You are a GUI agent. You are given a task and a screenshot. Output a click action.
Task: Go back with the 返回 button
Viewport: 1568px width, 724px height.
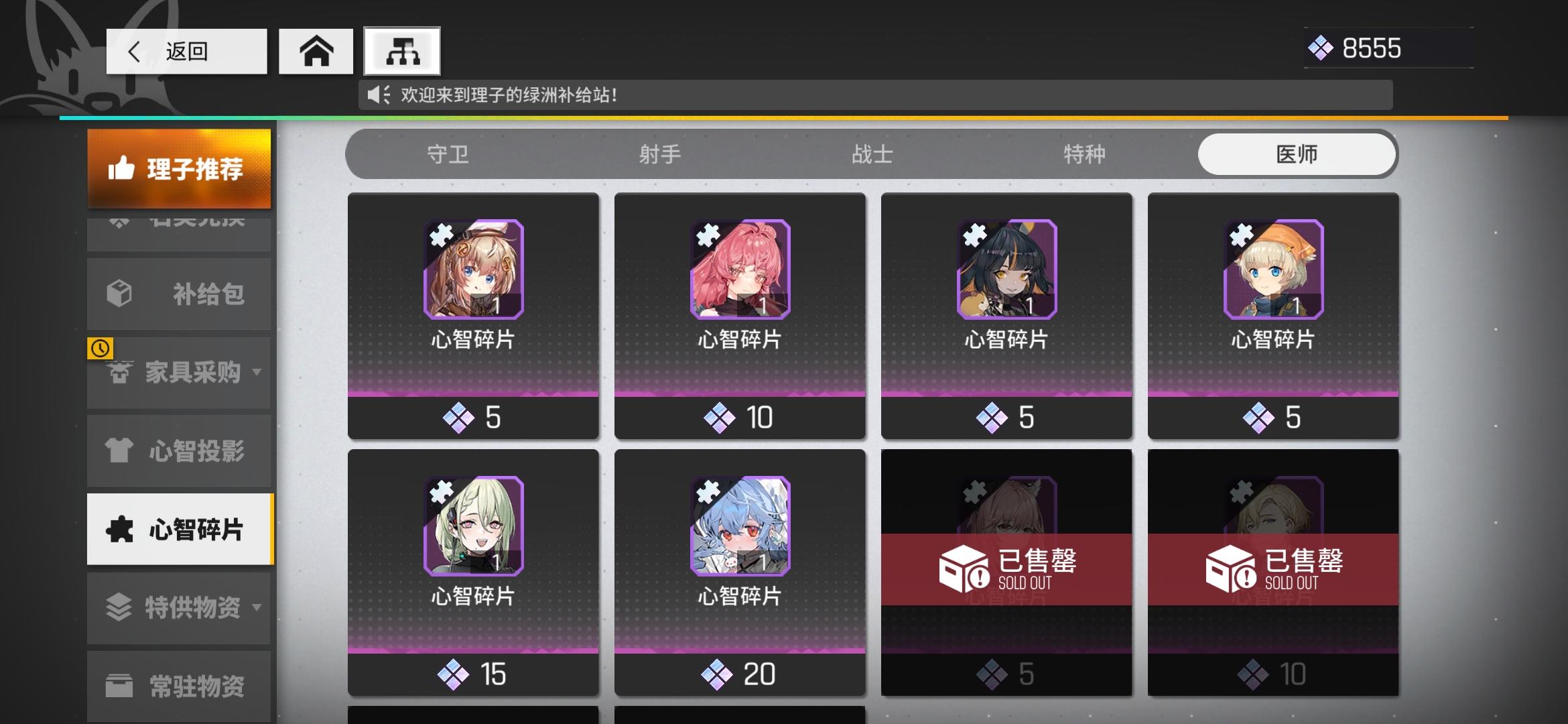pyautogui.click(x=186, y=51)
